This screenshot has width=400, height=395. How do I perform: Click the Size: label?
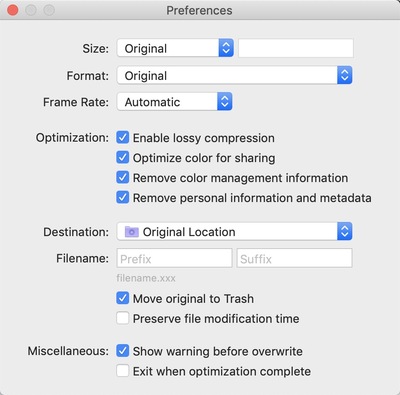(96, 49)
